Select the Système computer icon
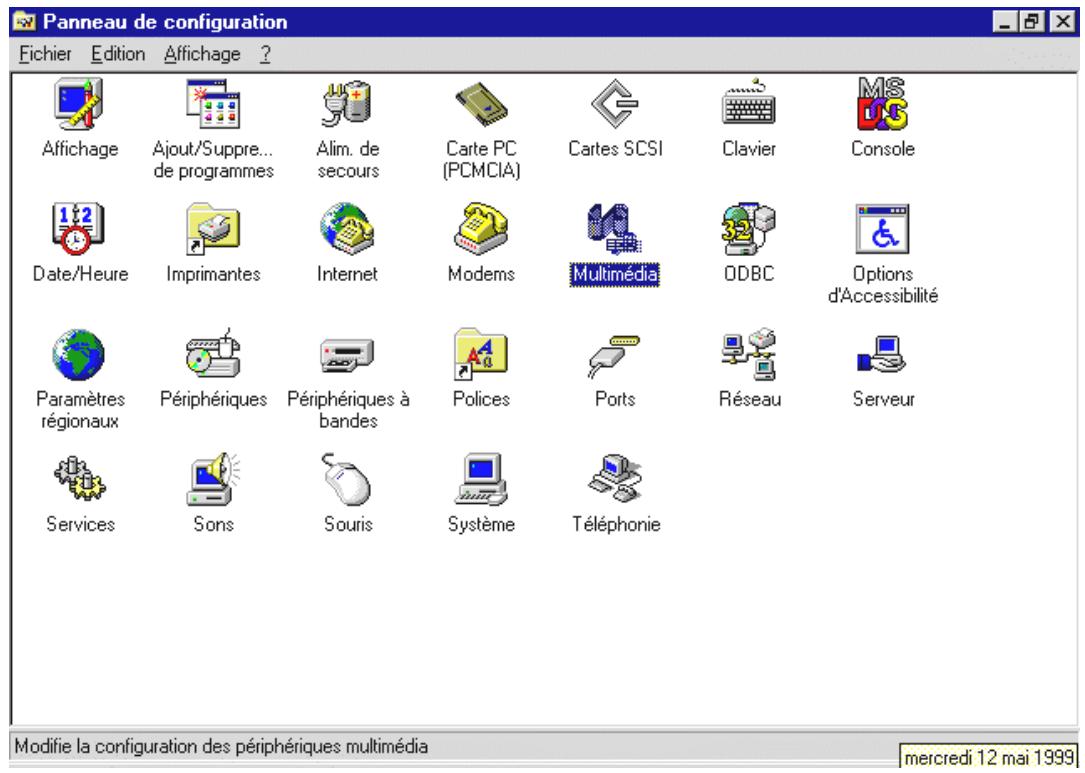This screenshot has height=773, width=1085. (481, 479)
